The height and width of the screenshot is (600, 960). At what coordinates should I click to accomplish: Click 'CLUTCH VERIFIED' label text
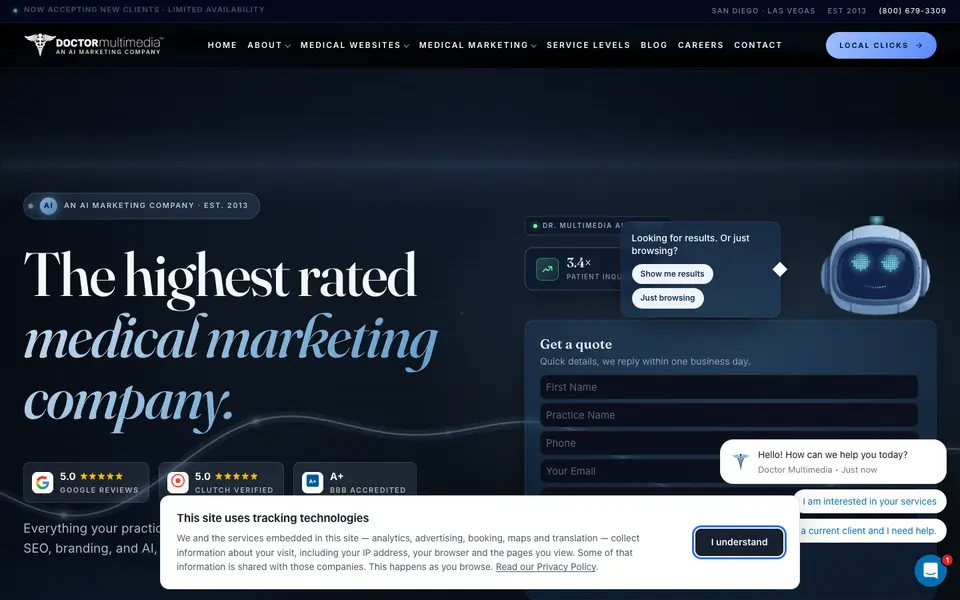pos(234,490)
